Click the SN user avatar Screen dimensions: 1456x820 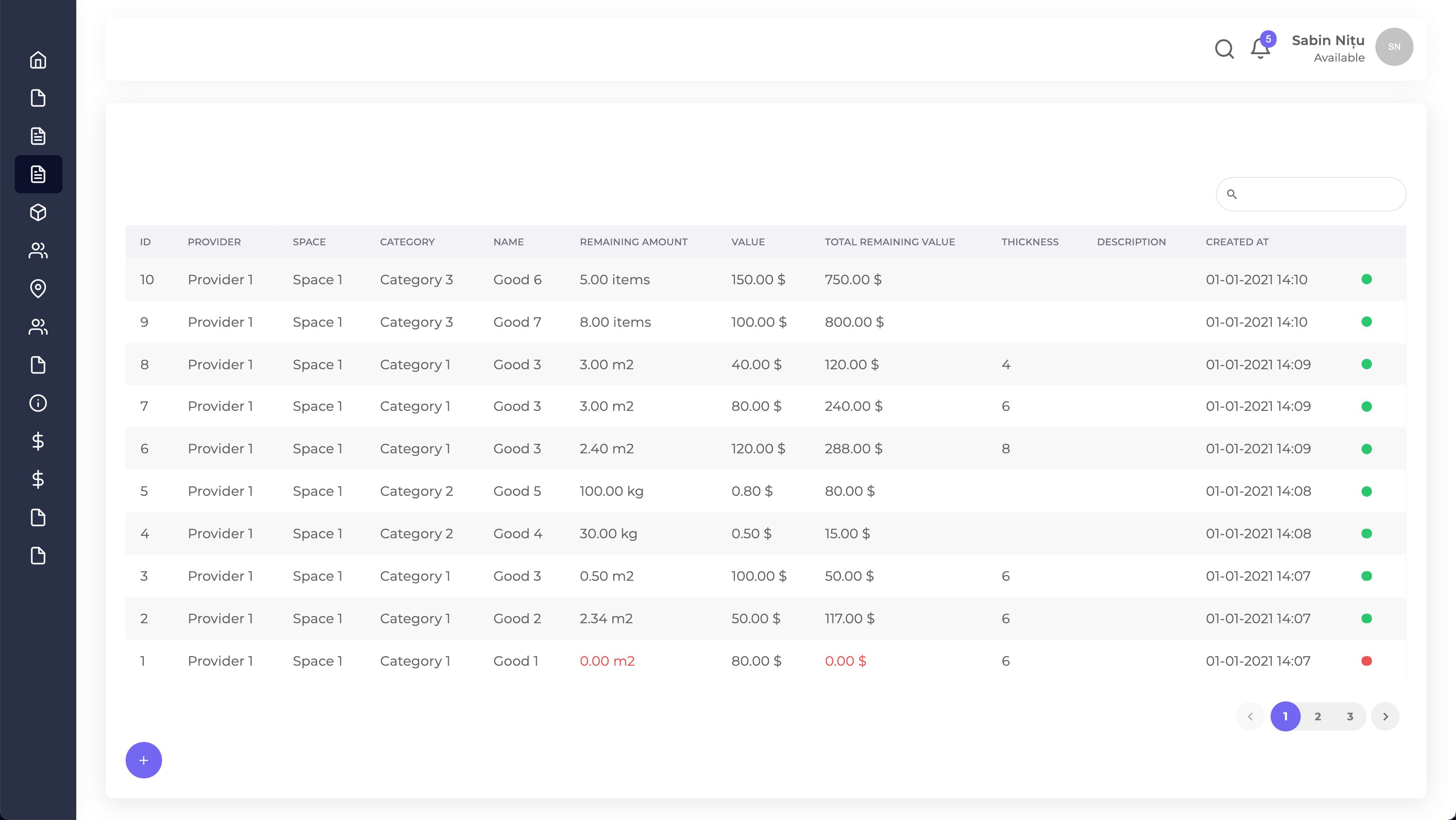tap(1394, 47)
